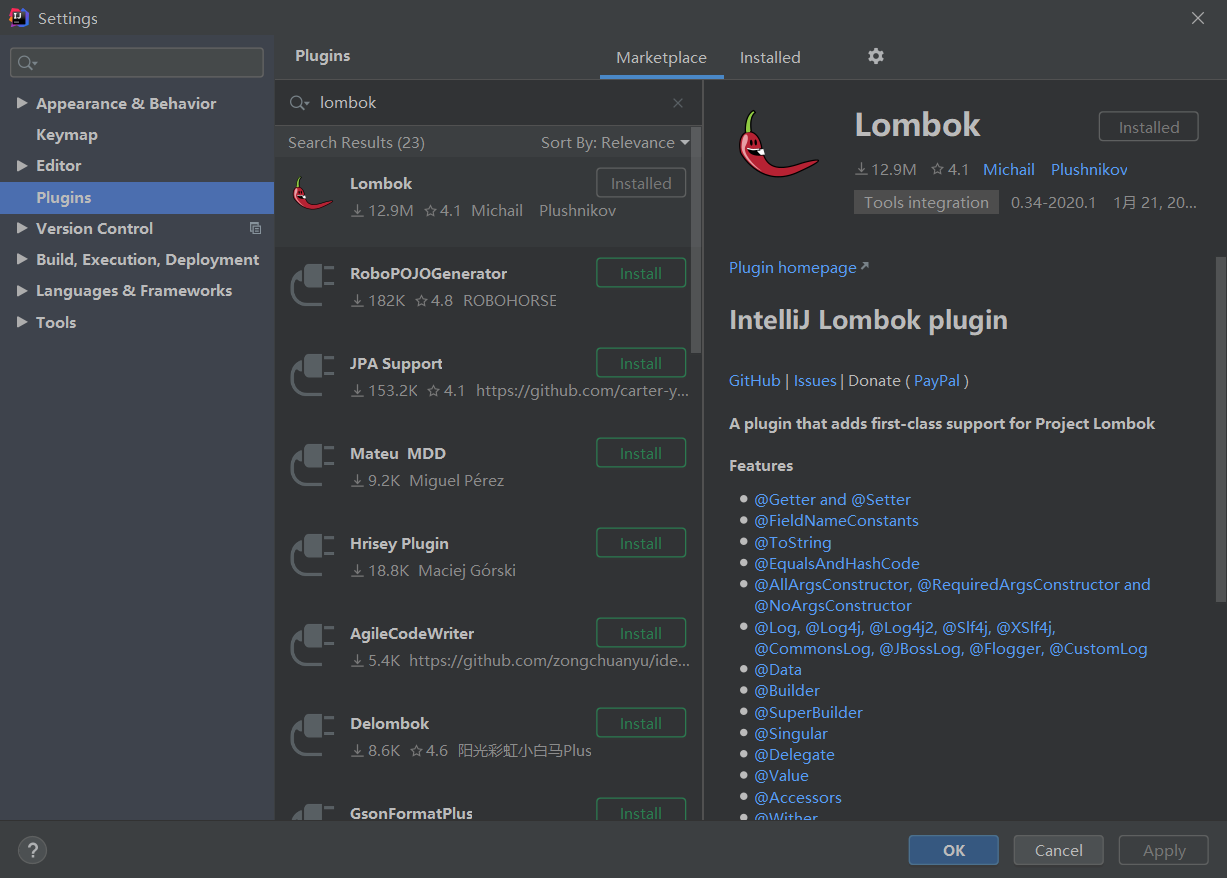Click the Hrisey Plugin plug icon
1227x878 pixels.
[x=312, y=554]
